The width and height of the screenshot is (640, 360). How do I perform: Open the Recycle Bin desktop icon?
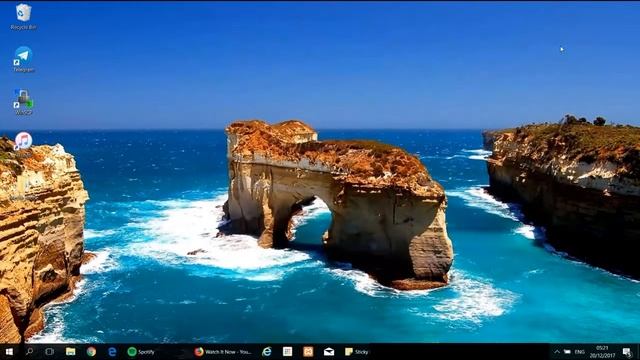tap(23, 17)
